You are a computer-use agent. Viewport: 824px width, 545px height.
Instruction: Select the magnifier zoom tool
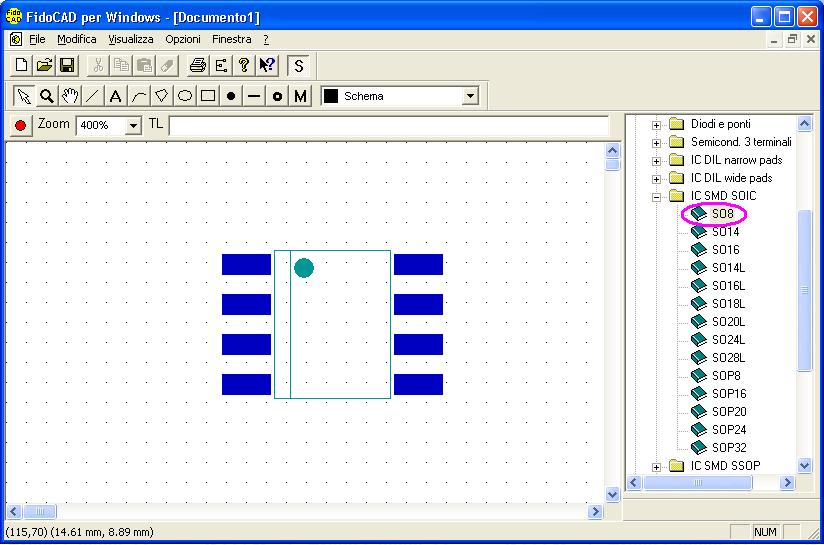coord(46,96)
